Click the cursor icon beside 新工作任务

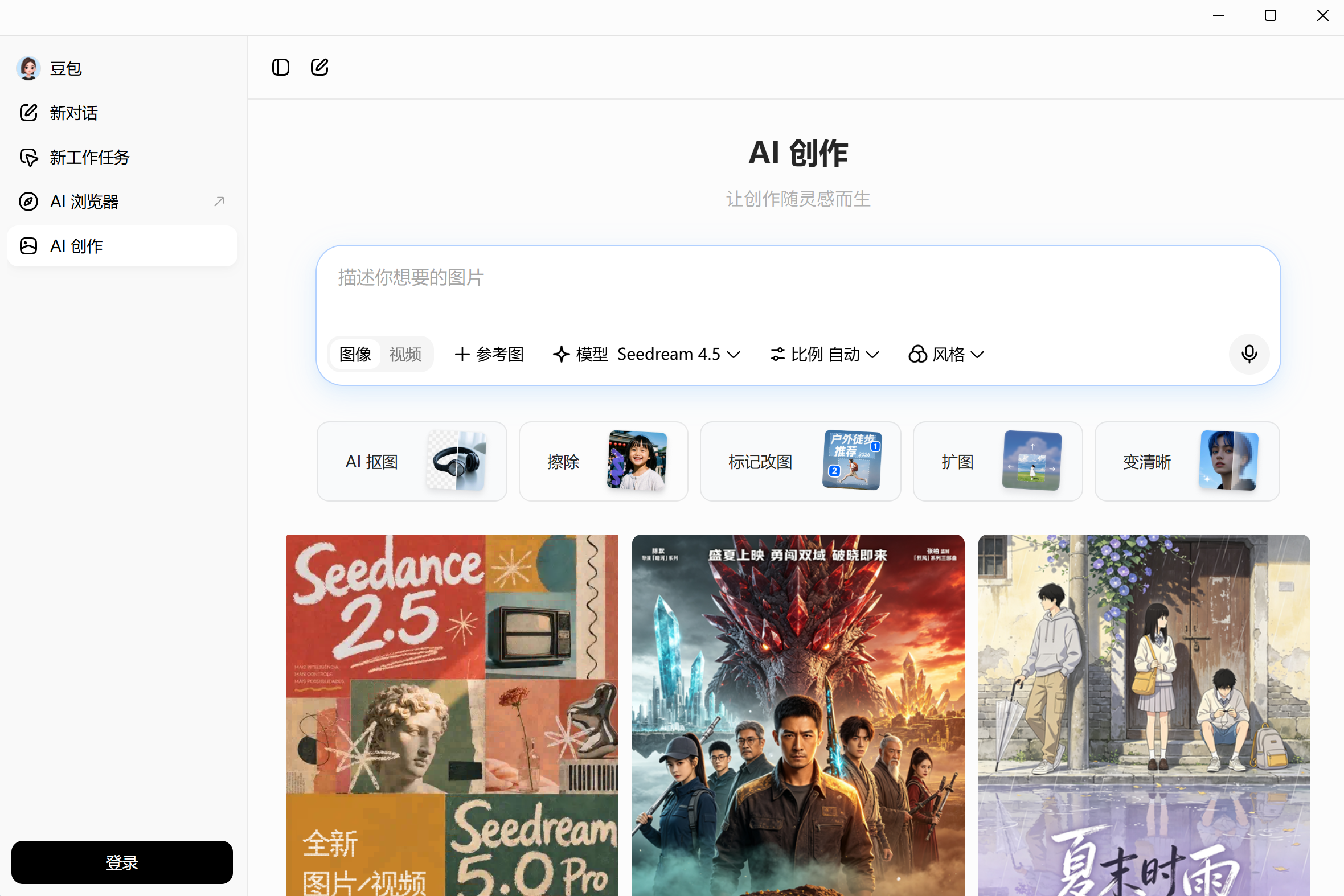pos(28,157)
